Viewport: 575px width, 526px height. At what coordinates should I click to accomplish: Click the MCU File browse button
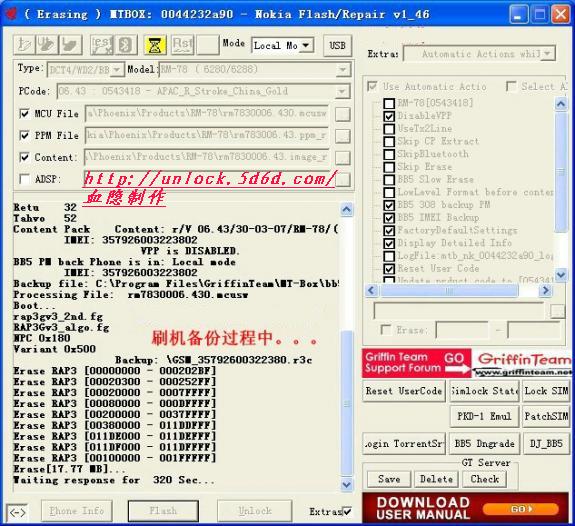click(343, 114)
